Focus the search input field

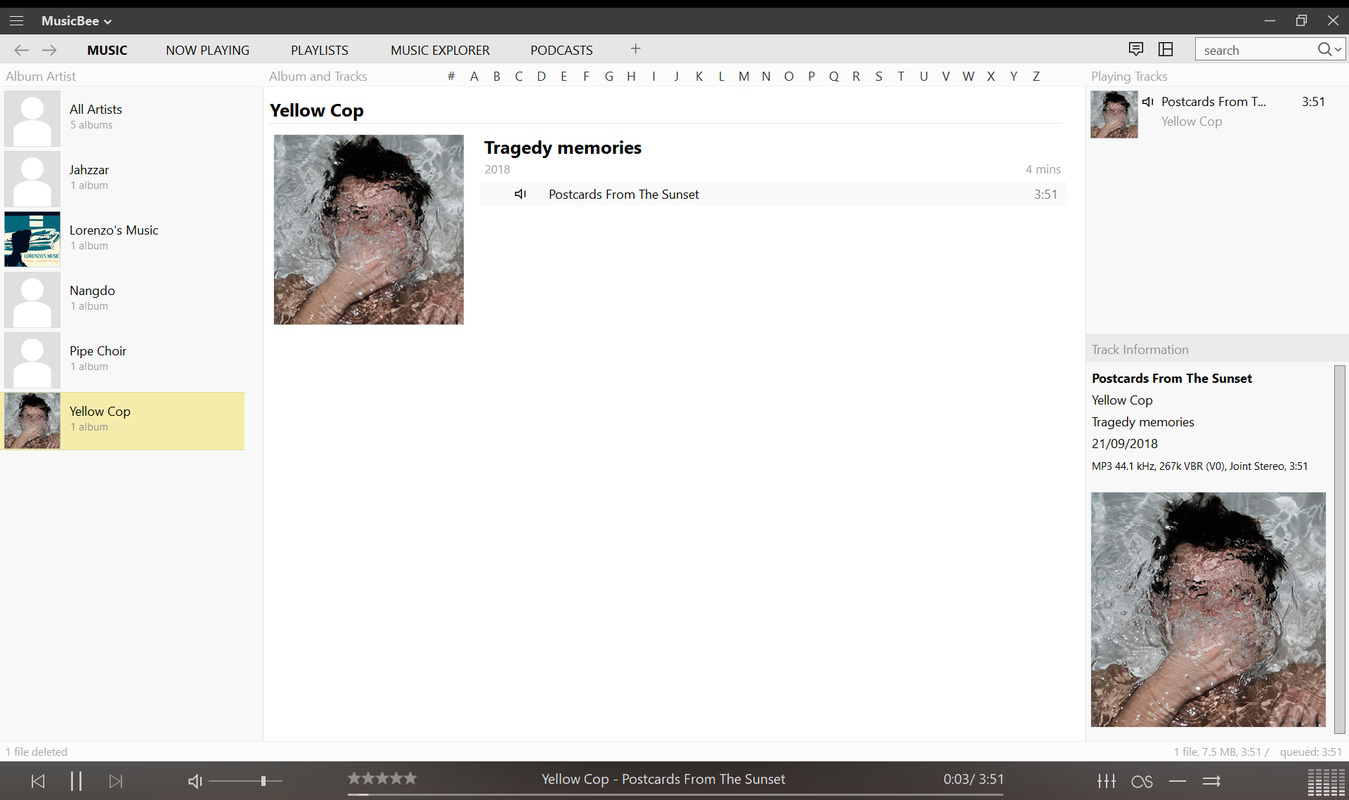tap(1258, 50)
